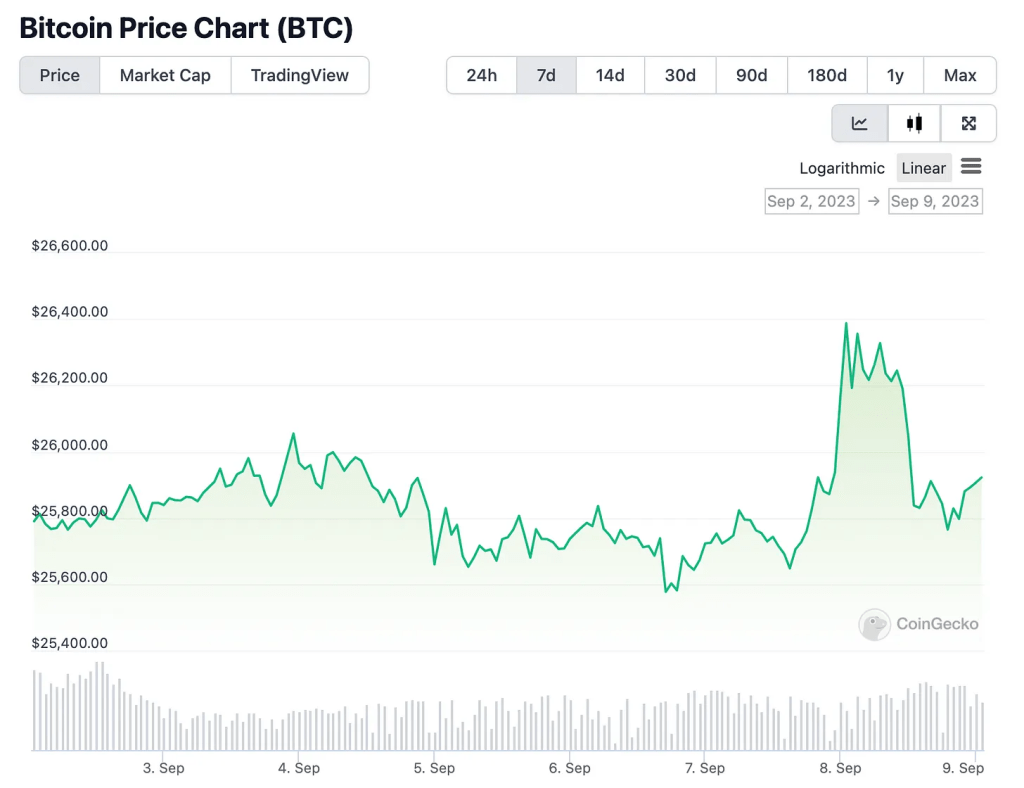This screenshot has width=1024, height=788.
Task: Open the Price tab
Action: pos(60,75)
